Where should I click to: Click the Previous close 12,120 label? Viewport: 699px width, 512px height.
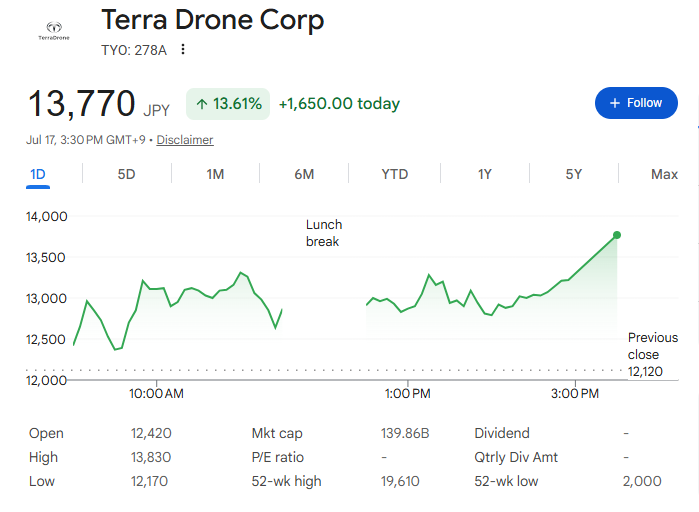(653, 354)
